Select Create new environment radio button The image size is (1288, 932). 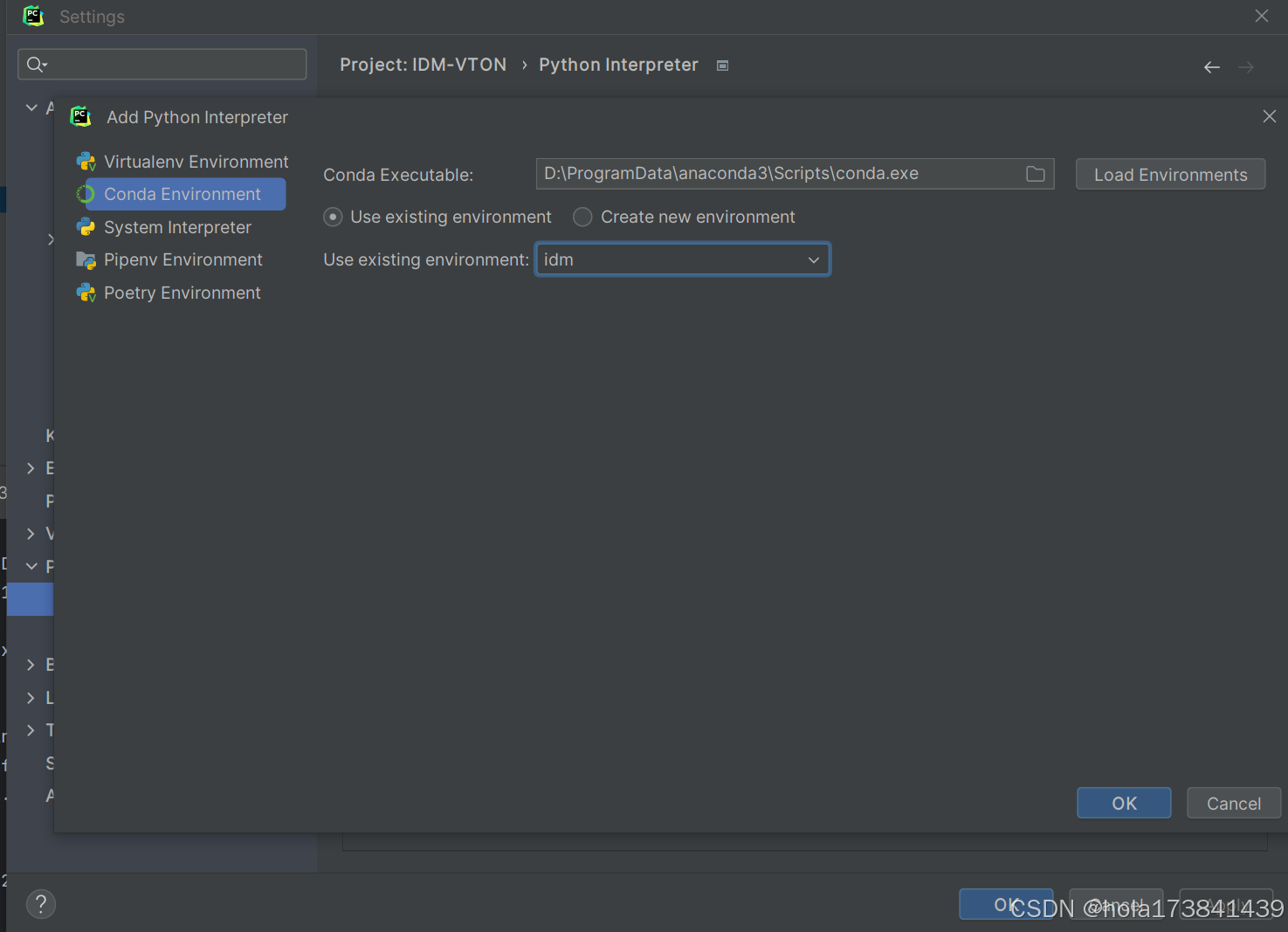582,217
